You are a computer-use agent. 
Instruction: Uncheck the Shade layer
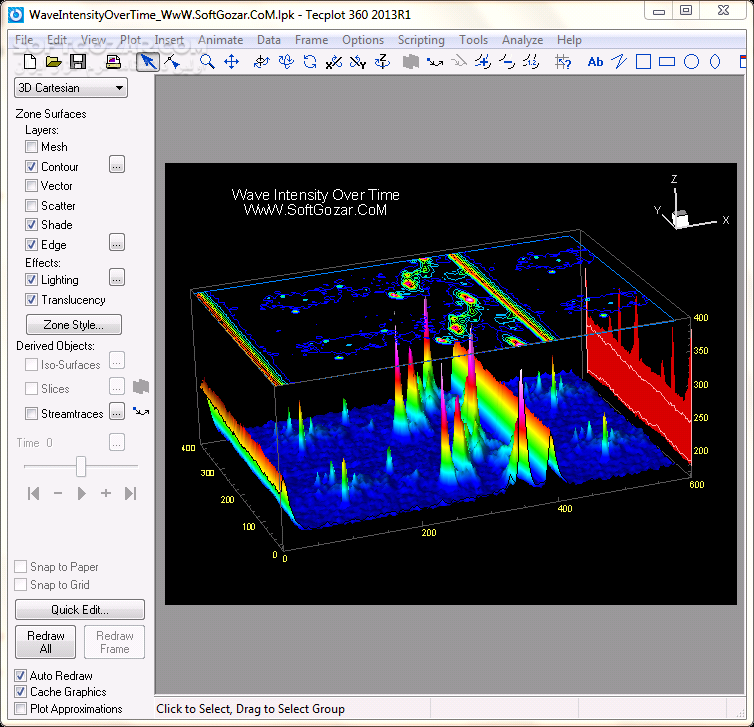pos(31,225)
